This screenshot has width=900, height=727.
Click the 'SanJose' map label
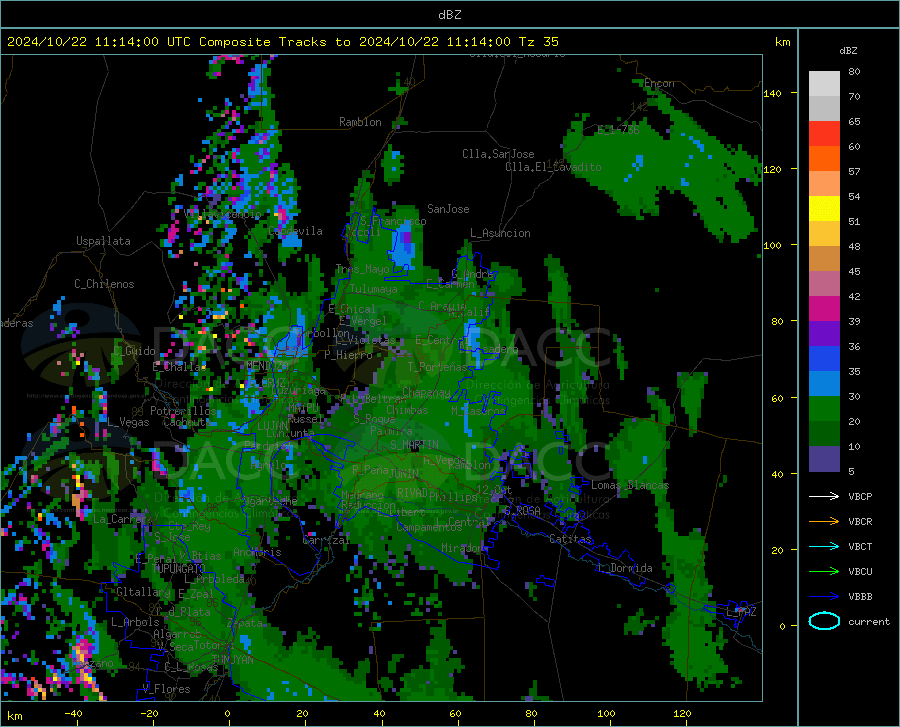click(448, 209)
